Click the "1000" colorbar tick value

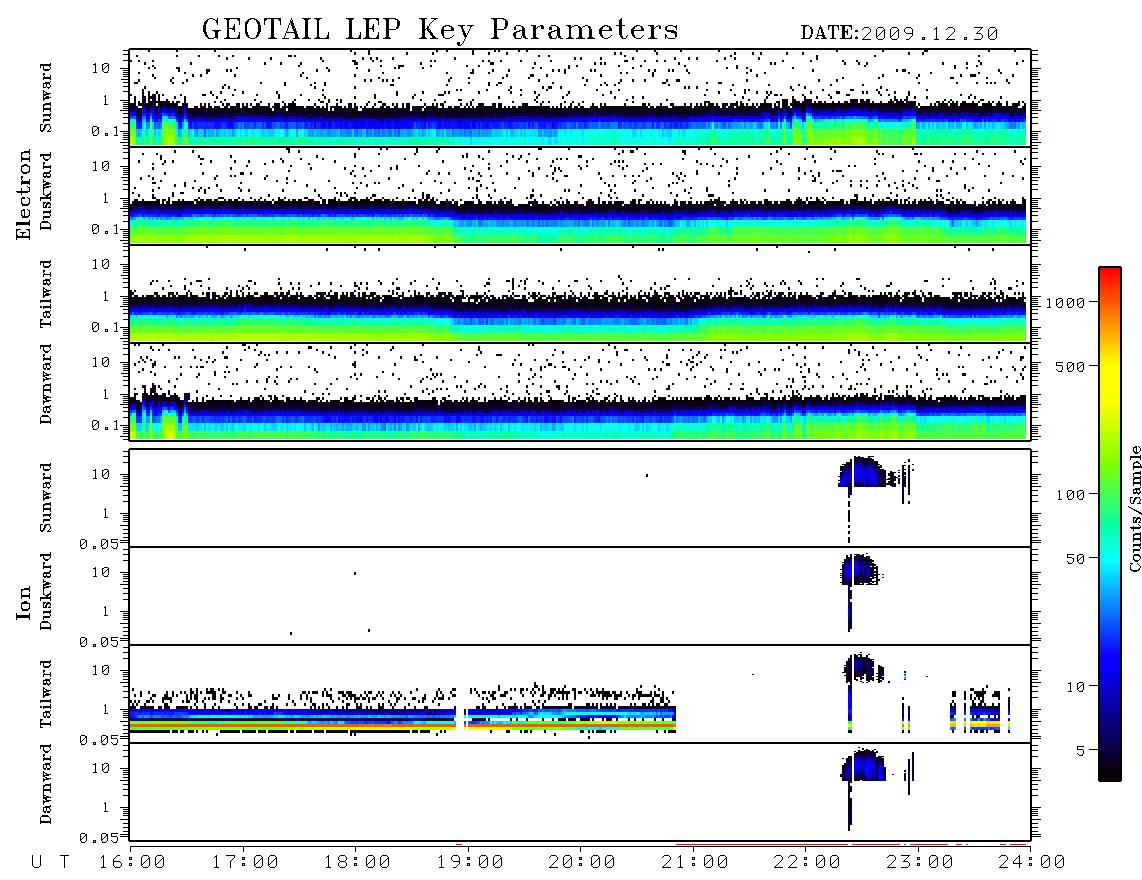1065,303
